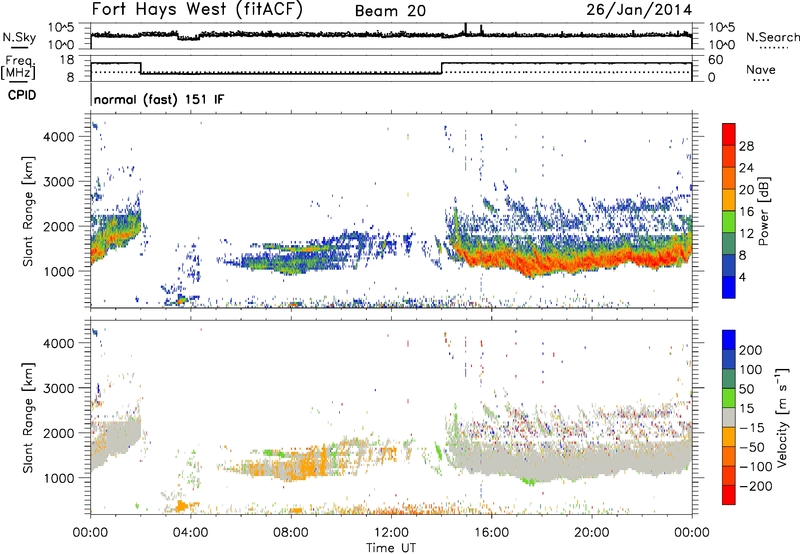Image resolution: width=800 pixels, height=554 pixels.
Task: Click the '28' power colorbar value
Action: coord(746,146)
